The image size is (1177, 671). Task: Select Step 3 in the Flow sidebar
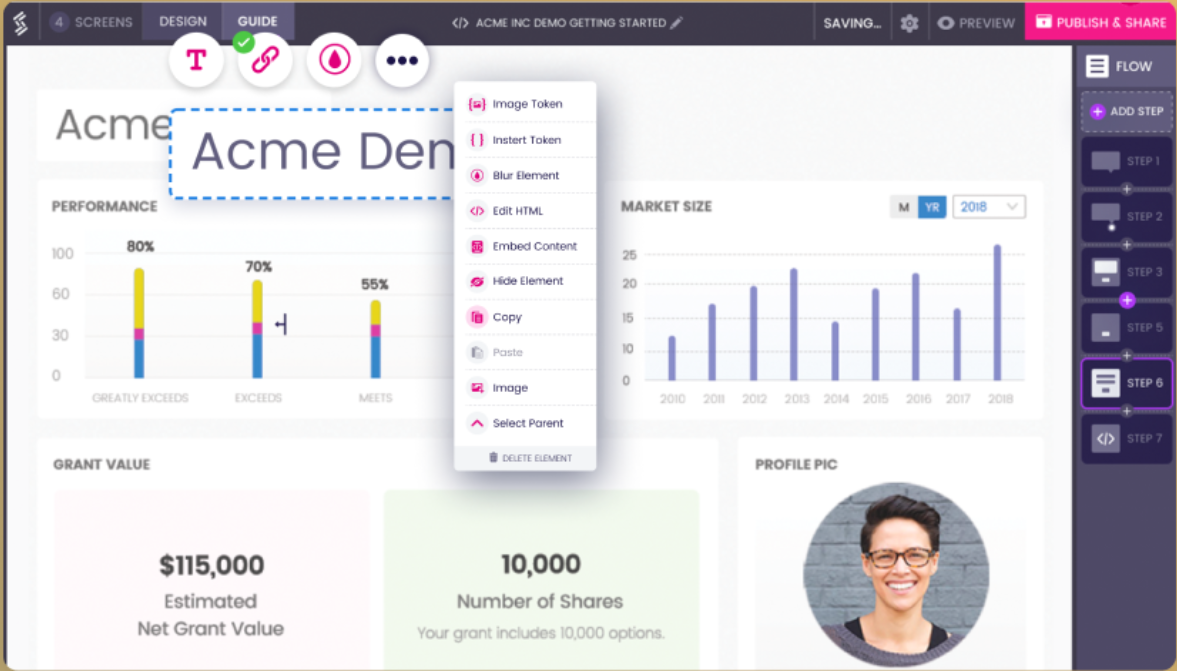(1127, 271)
